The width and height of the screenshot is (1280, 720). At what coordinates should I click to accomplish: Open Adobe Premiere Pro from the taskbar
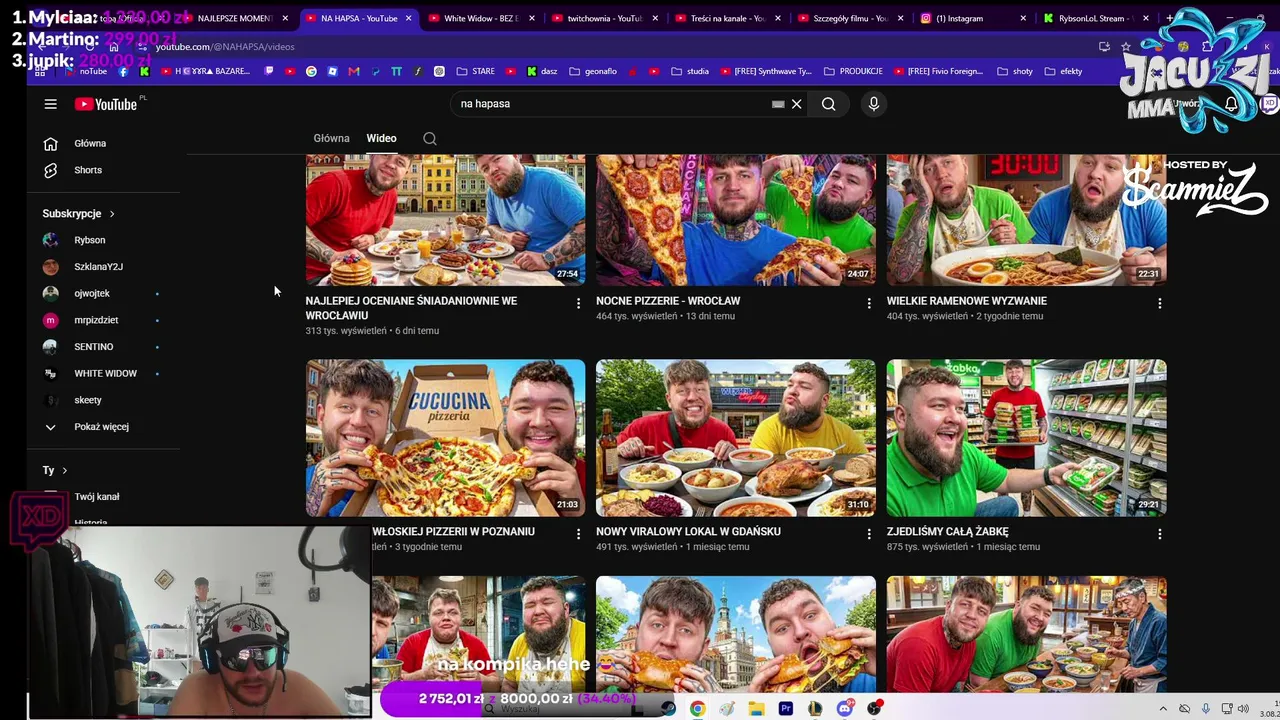pos(786,708)
